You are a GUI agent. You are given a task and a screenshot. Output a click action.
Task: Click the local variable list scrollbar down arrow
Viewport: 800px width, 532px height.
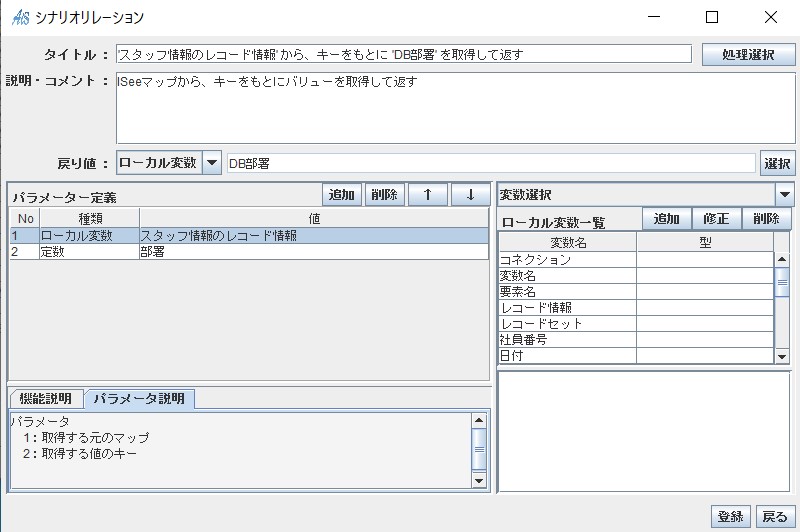coord(782,356)
